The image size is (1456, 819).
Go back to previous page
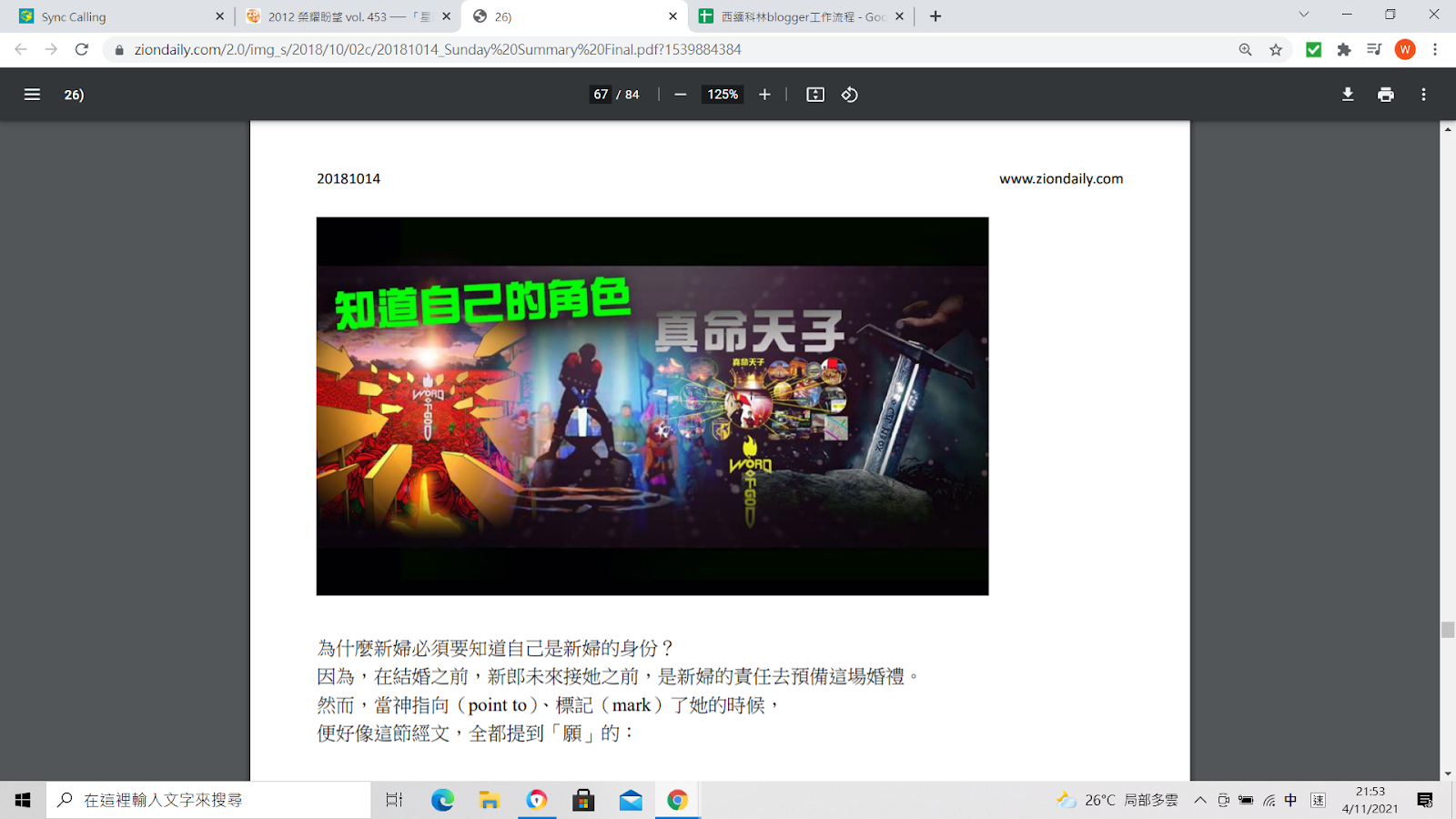[x=21, y=49]
